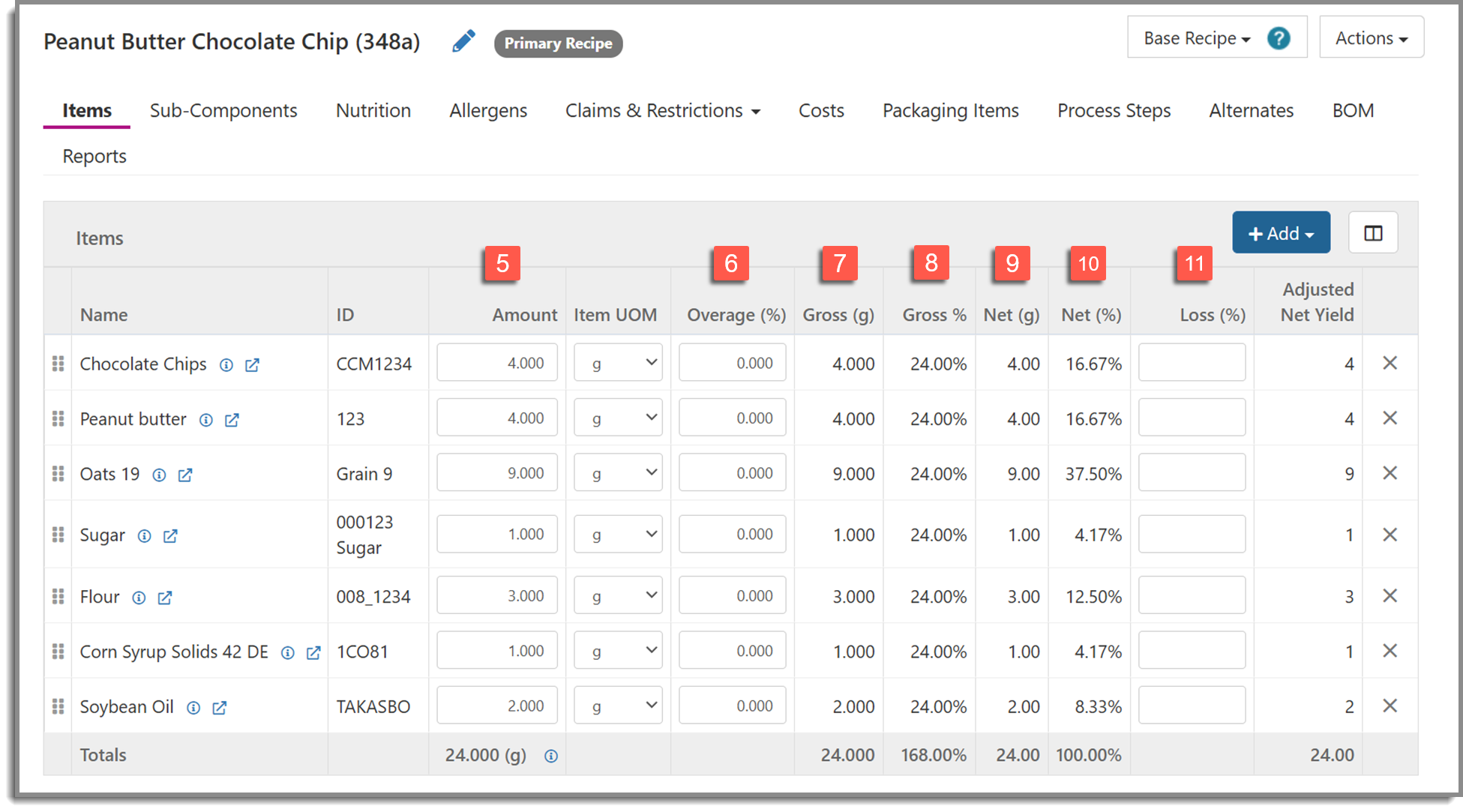The image size is (1463, 812).
Task: Toggle the column layout icon button
Action: pos(1373,233)
